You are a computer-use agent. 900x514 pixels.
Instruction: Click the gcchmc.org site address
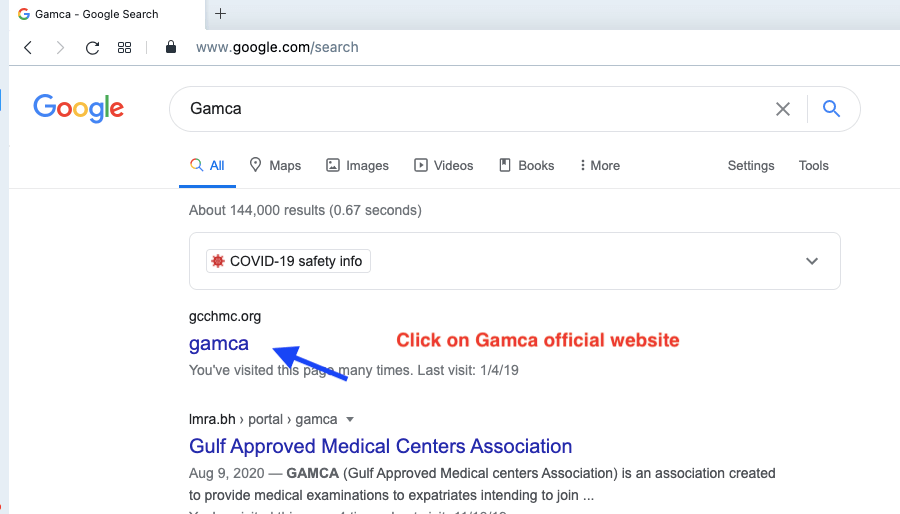(x=225, y=316)
